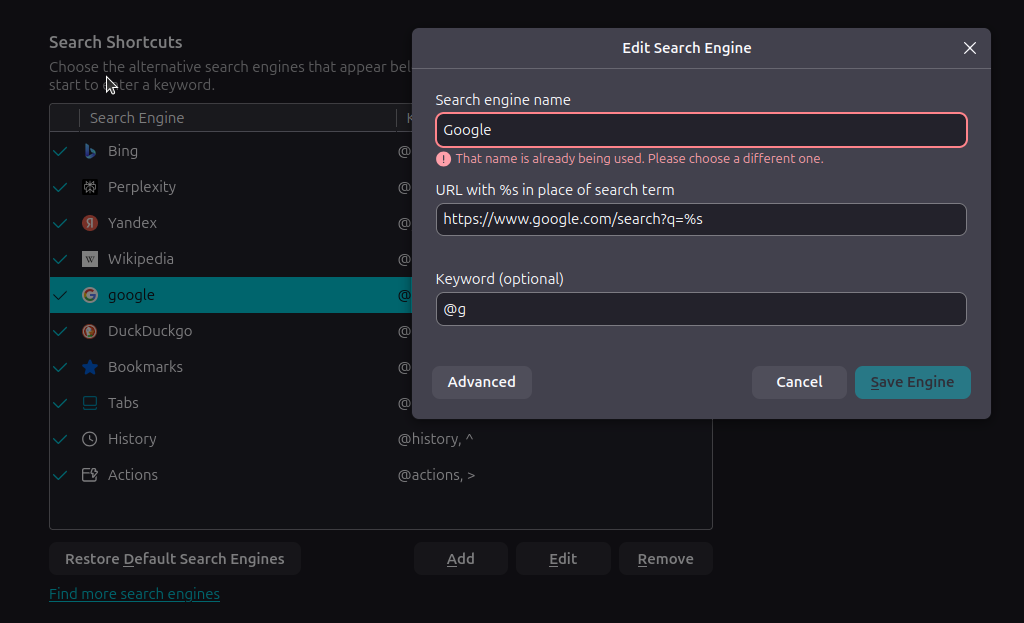1024x623 pixels.
Task: Click Restore Default Search Engines button
Action: point(175,559)
